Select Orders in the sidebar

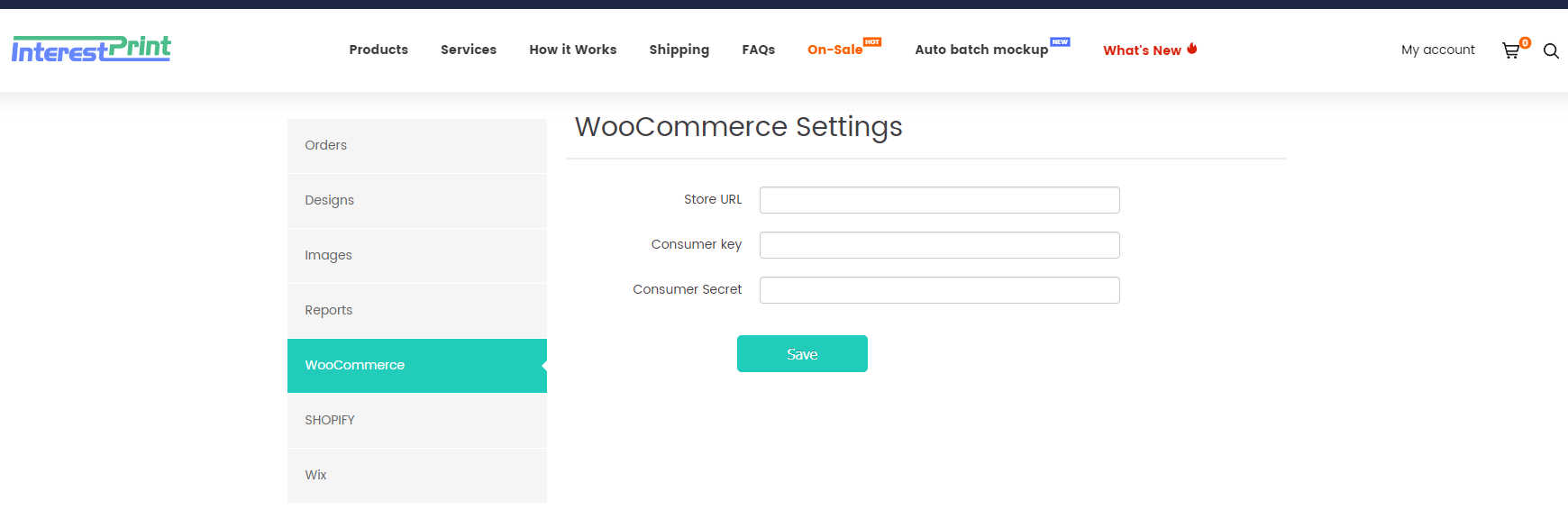click(326, 145)
